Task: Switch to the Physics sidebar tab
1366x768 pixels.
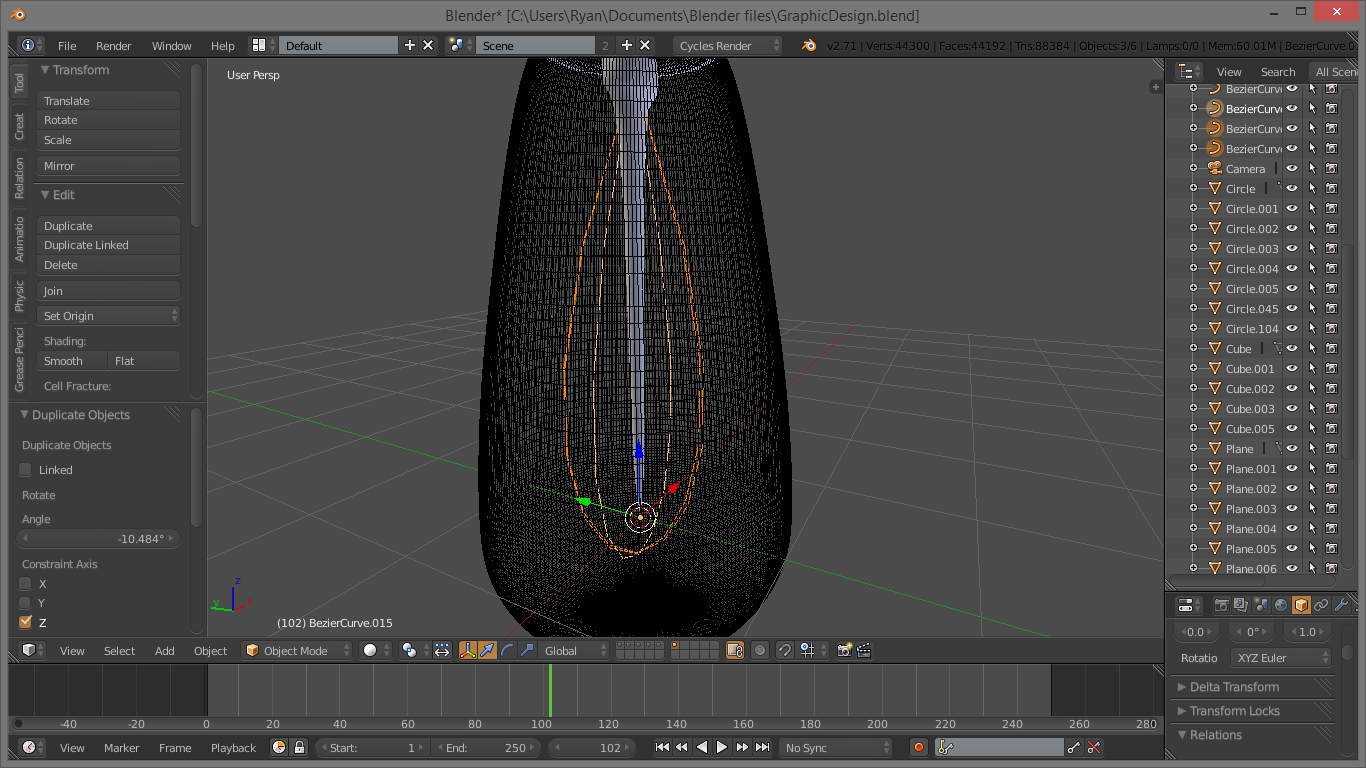Action: [x=19, y=294]
